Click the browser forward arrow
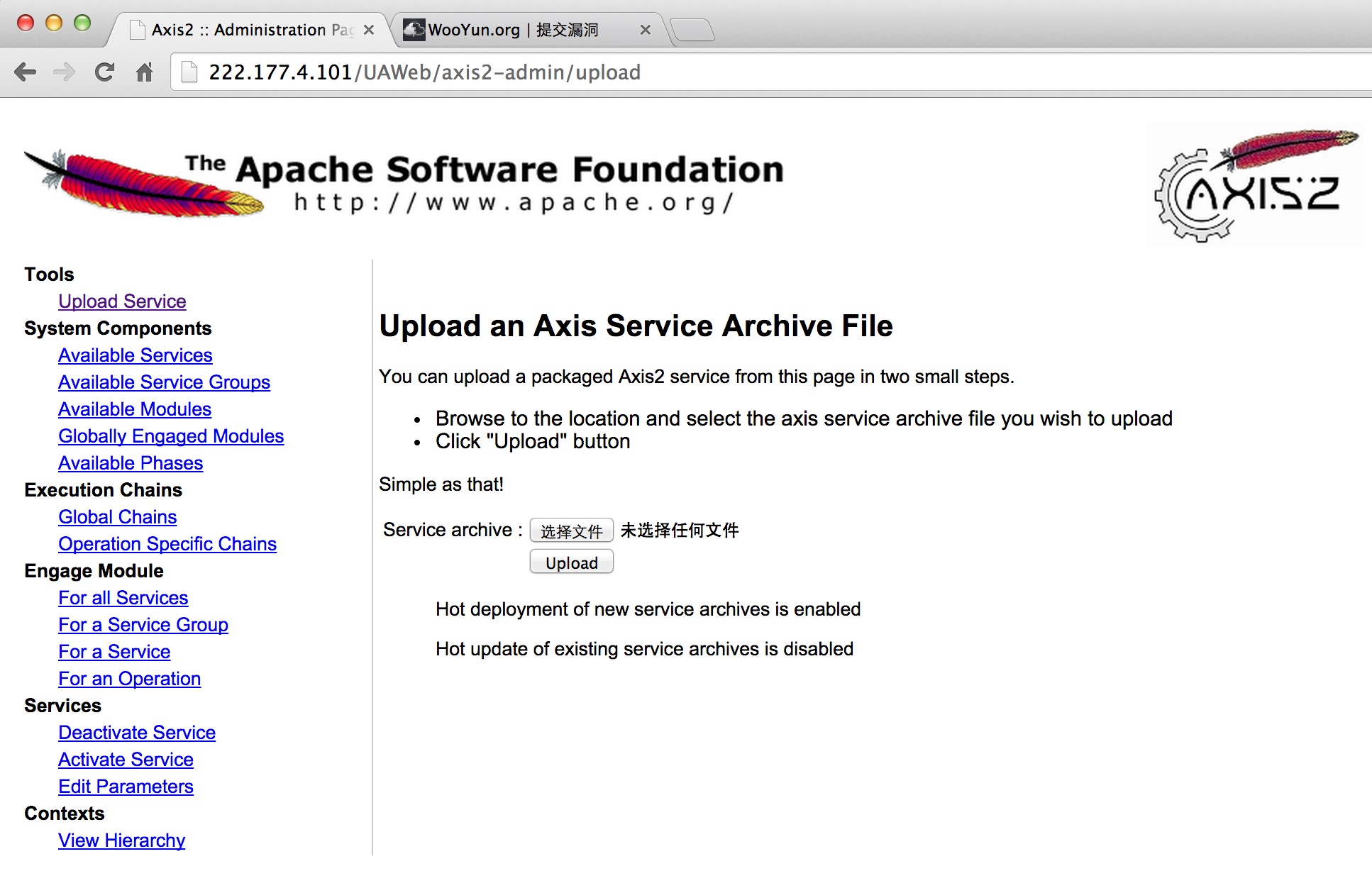The image size is (1372, 871). point(65,72)
